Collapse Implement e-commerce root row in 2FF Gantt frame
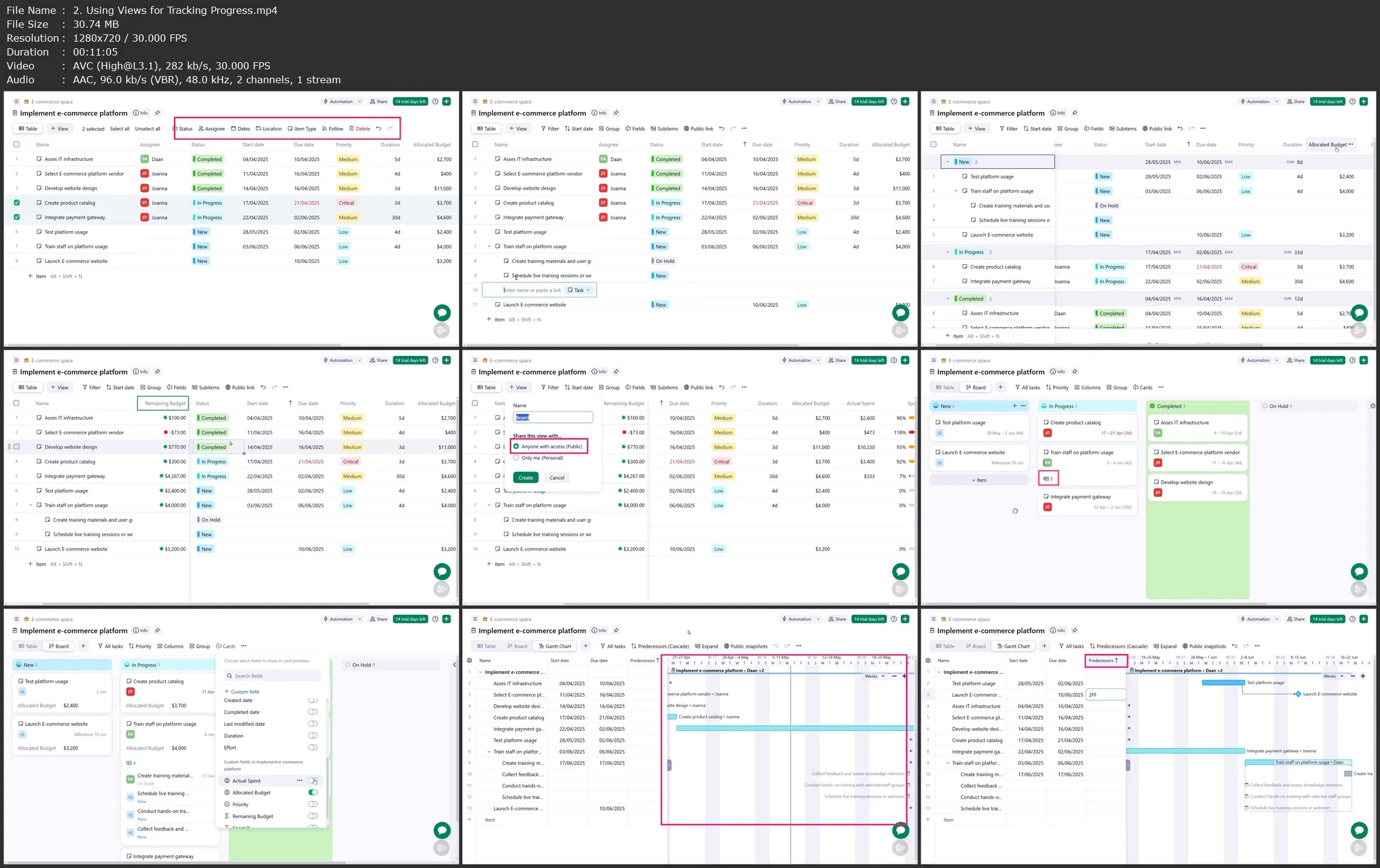 click(x=939, y=672)
